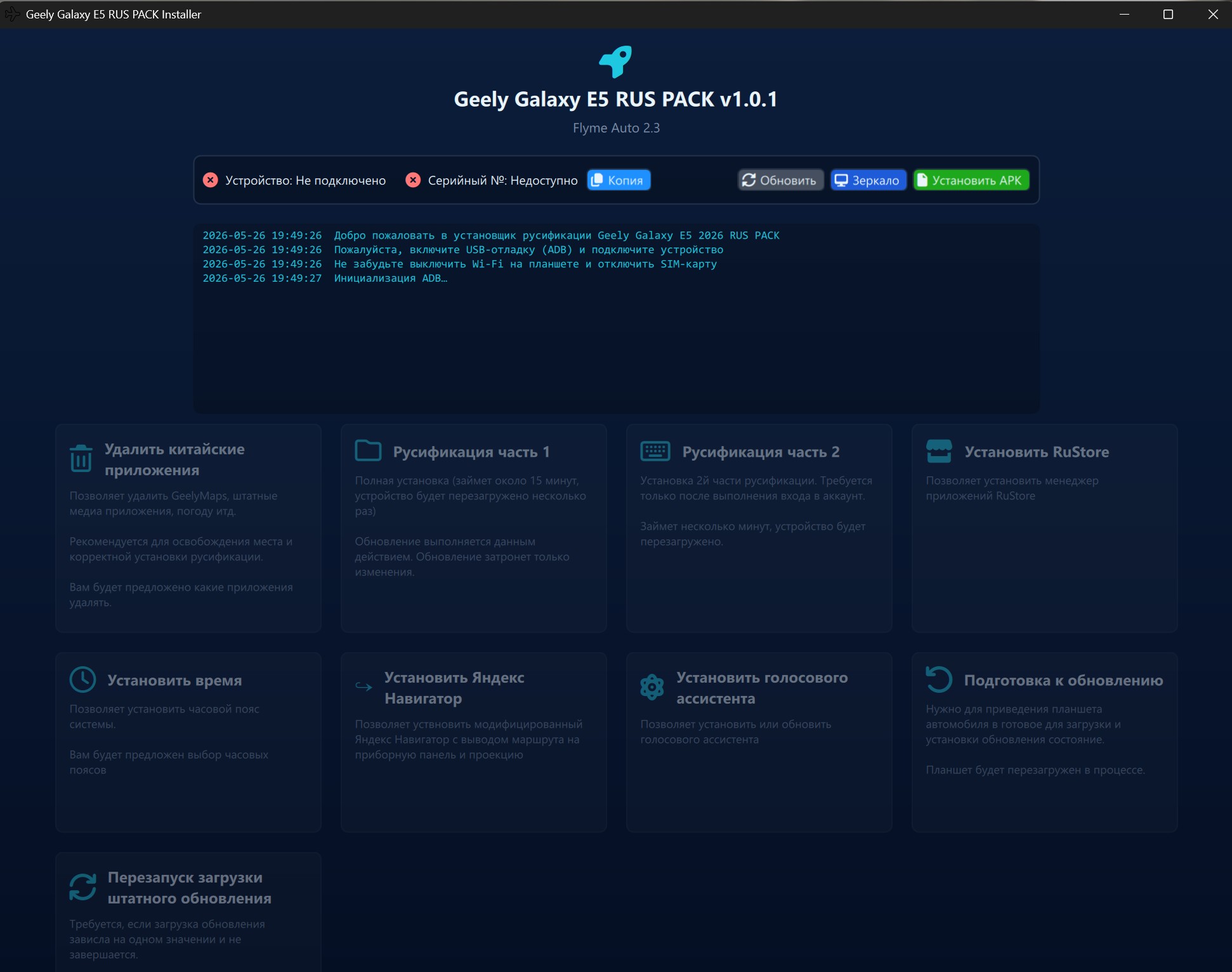Click folder icon of Русификация часть 1
Screen dimensions: 1232x972
click(368, 450)
